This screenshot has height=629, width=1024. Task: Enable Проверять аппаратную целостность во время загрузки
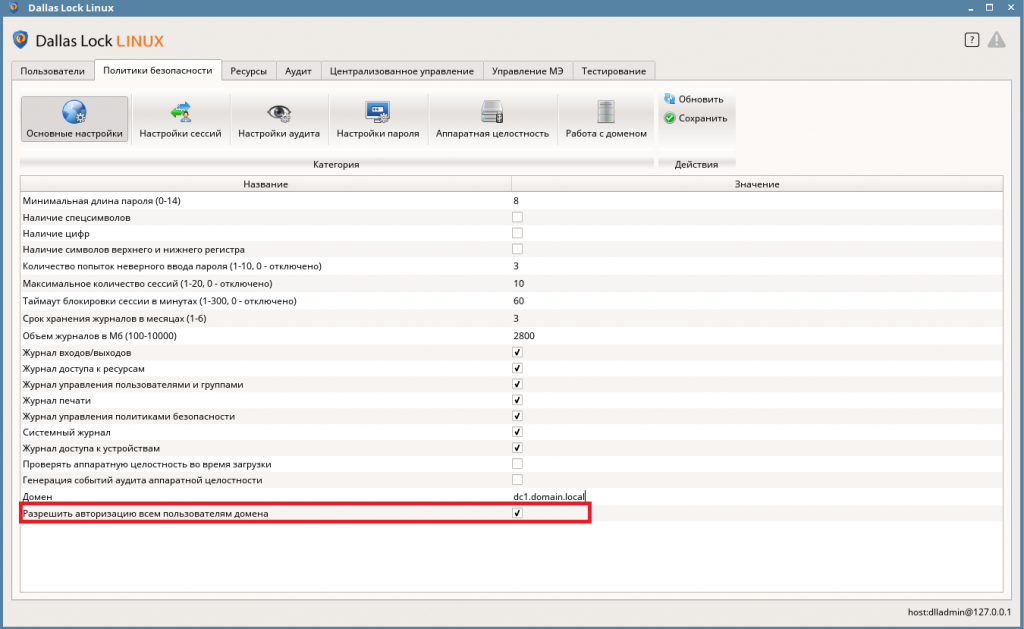tap(517, 464)
